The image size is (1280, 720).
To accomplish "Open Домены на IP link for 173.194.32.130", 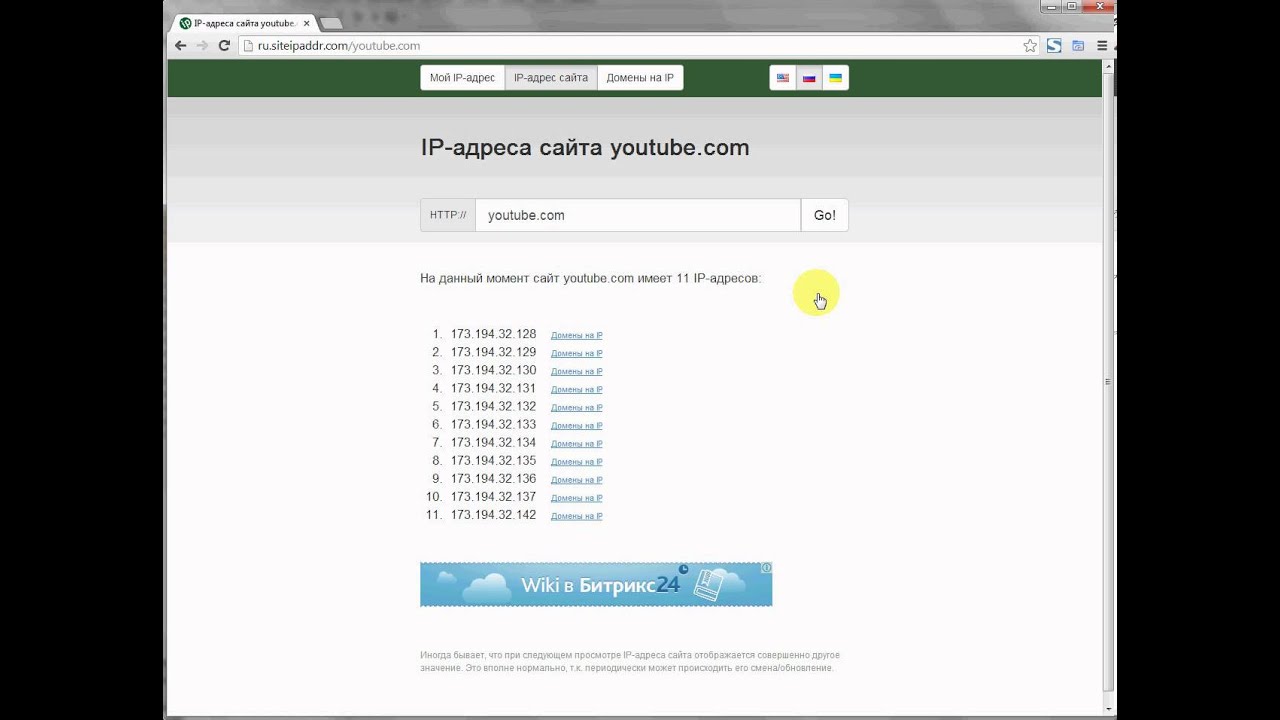I will (577, 372).
